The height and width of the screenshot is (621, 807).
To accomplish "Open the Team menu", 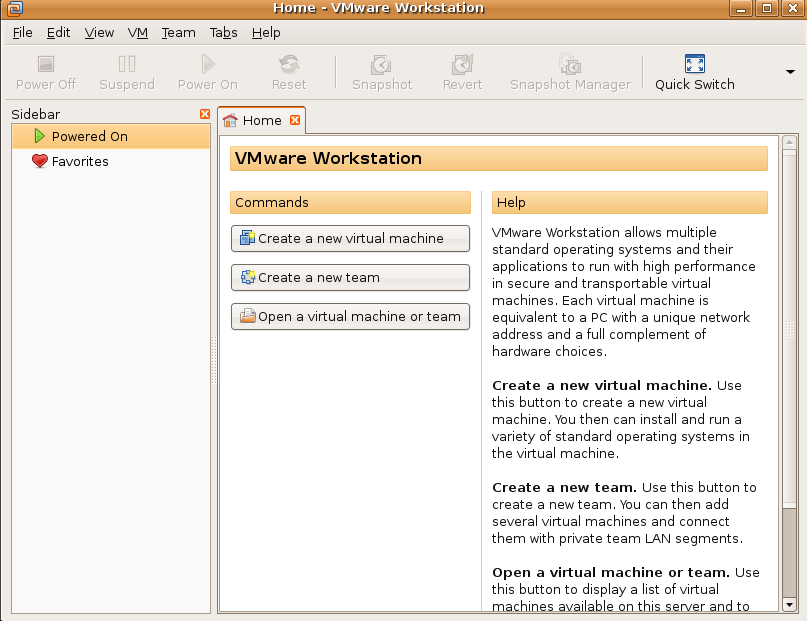I will tap(178, 33).
